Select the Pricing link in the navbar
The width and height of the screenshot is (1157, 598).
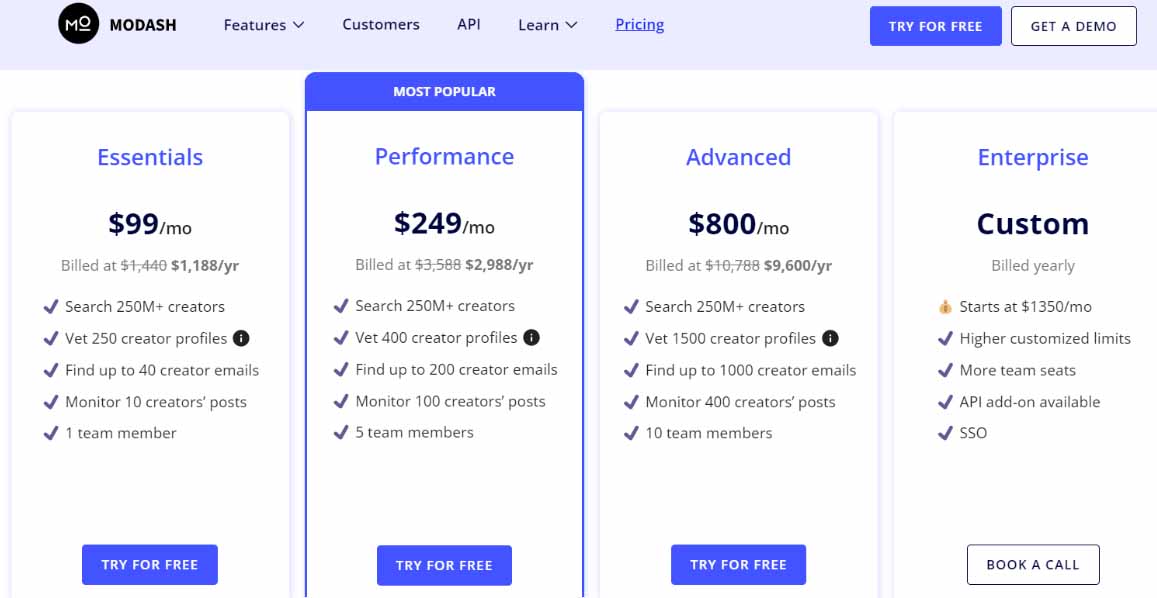tap(639, 24)
